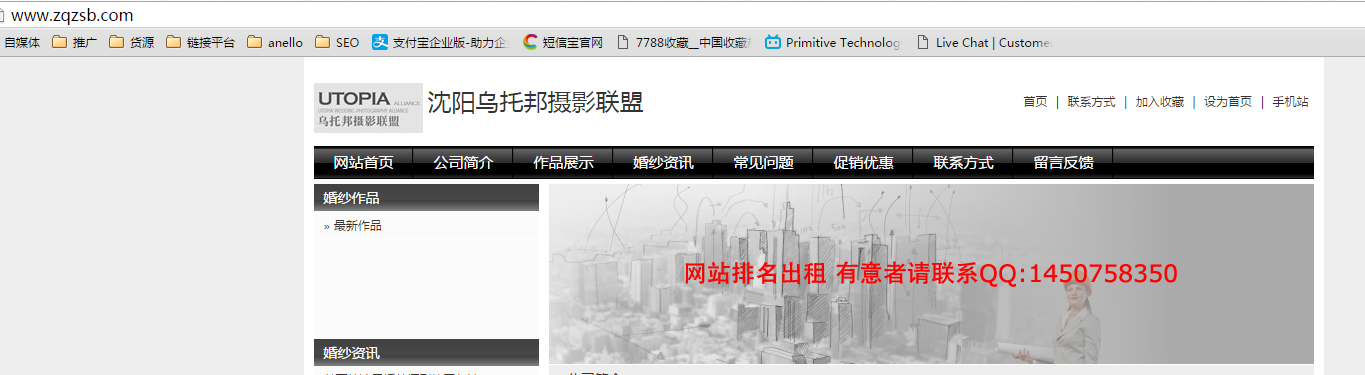Click the 设为首页 link
This screenshot has width=1365, height=375.
pyautogui.click(x=1228, y=102)
